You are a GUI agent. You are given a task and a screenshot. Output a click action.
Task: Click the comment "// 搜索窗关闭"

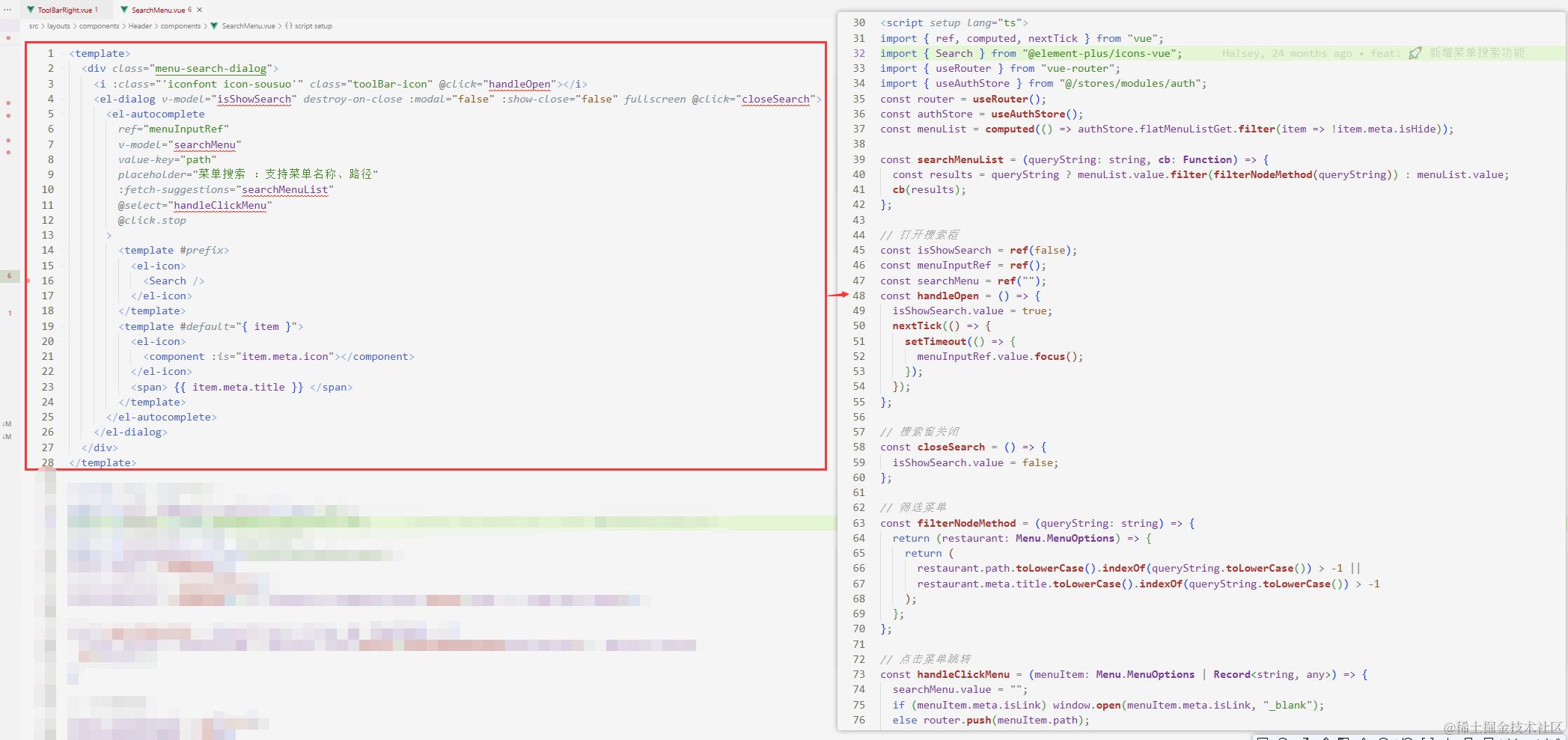(x=920, y=432)
